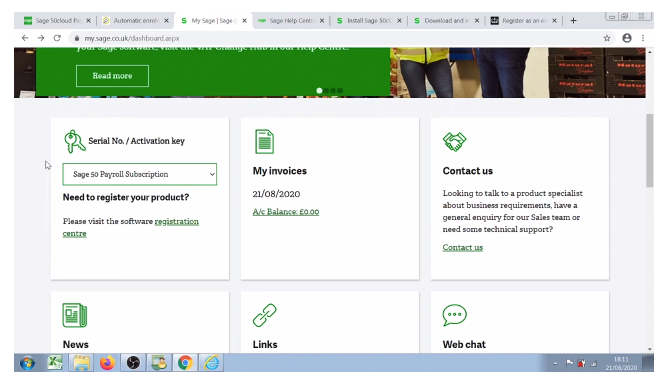Reload the current page

tap(57, 38)
